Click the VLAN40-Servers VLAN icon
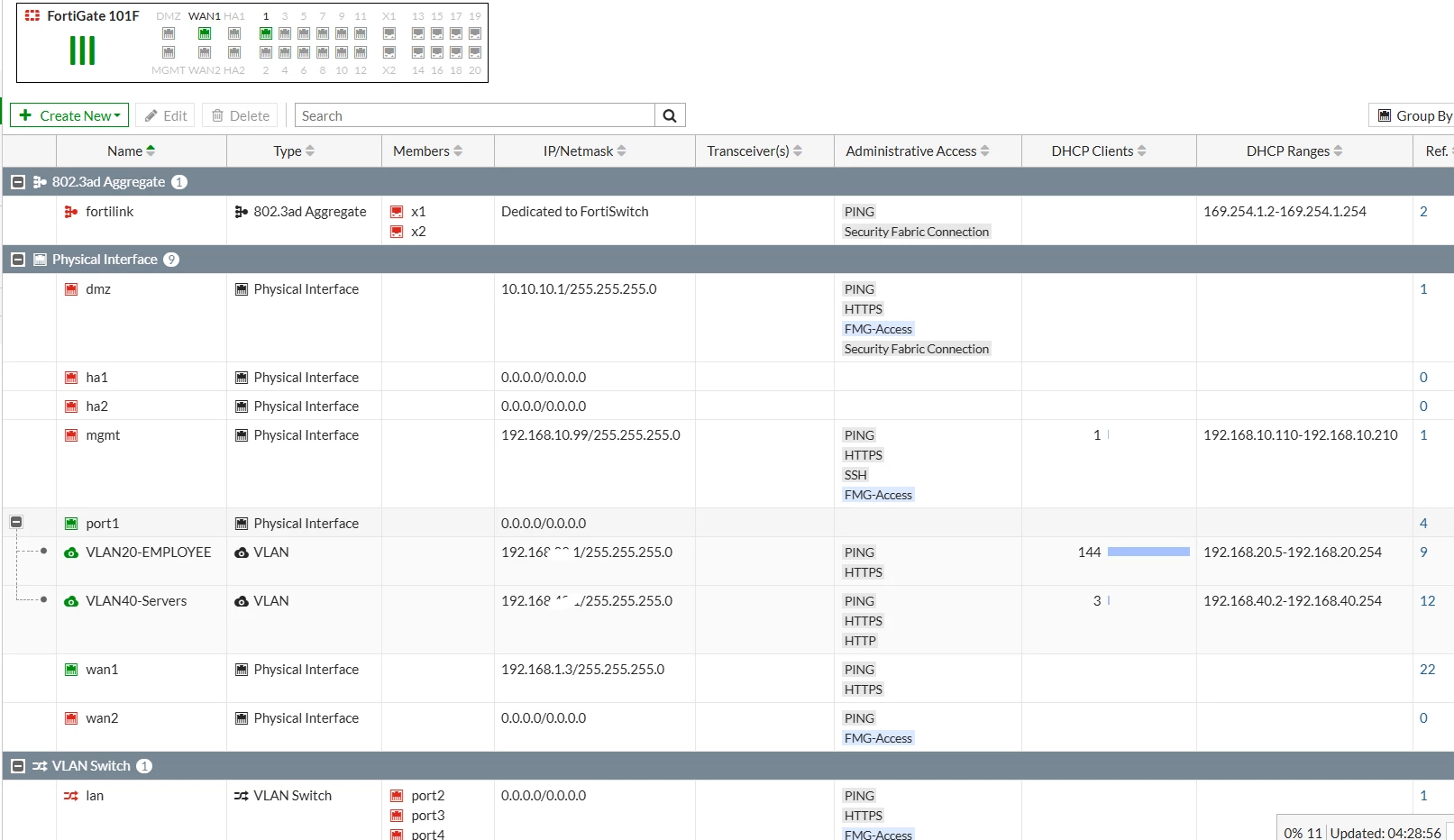The height and width of the screenshot is (840, 1454). point(71,601)
